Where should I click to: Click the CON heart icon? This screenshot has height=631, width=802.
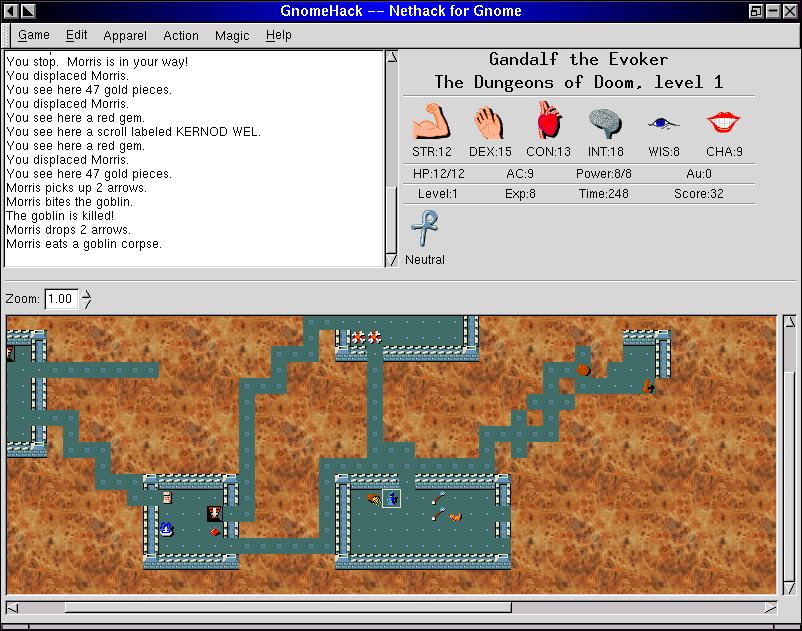(x=547, y=122)
